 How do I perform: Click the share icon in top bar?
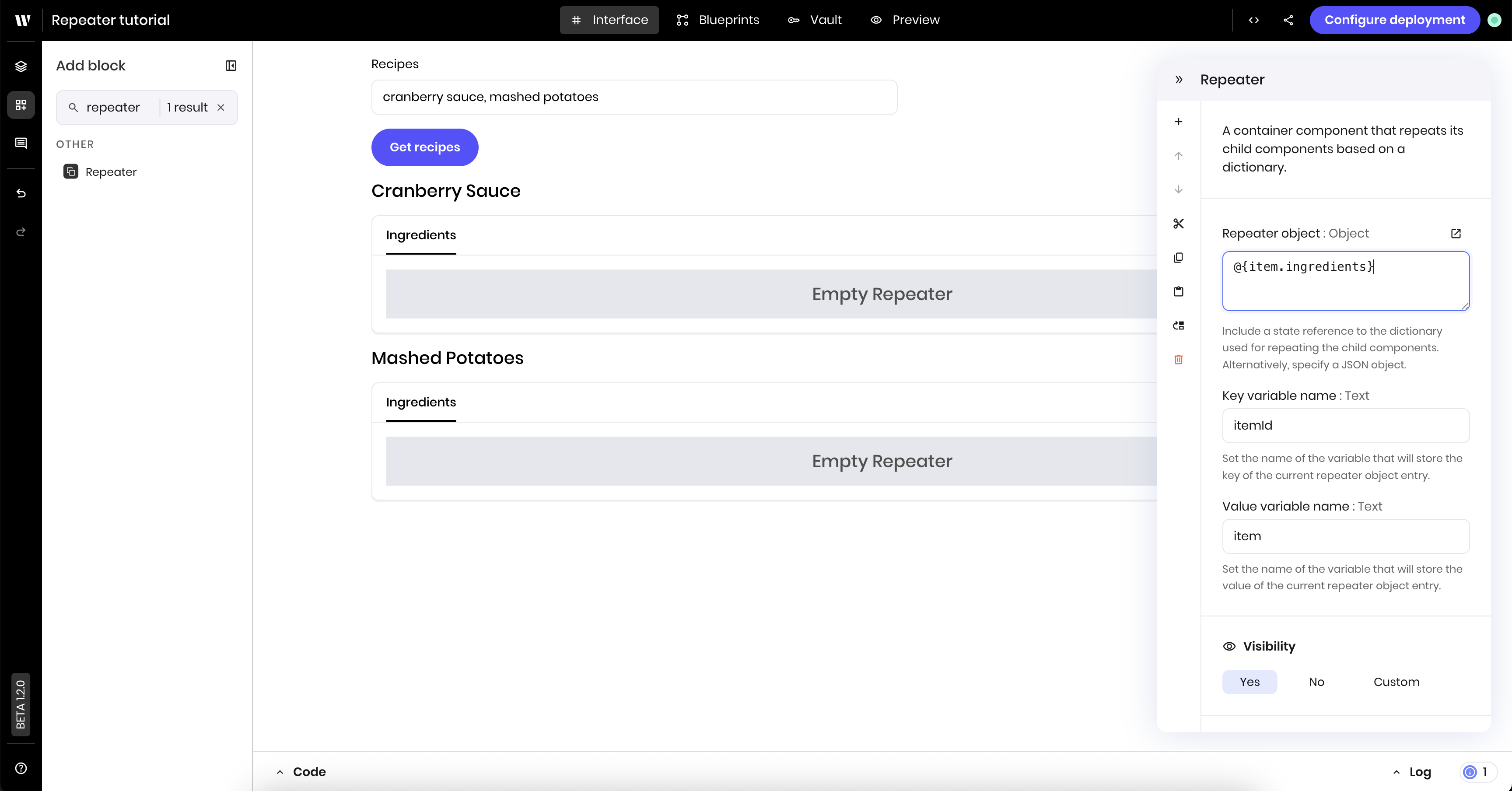[1288, 20]
